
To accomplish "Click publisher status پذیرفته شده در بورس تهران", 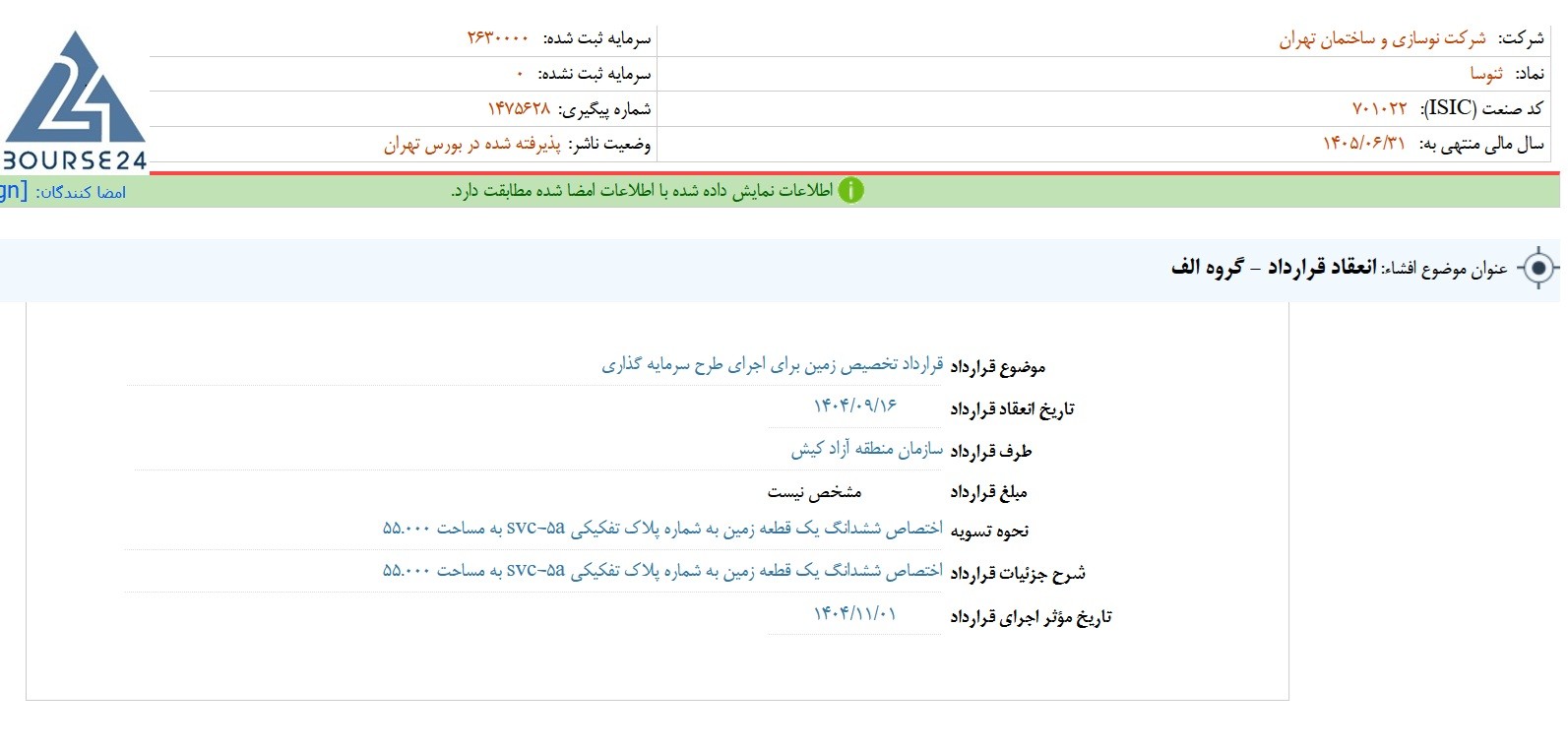I will pyautogui.click(x=471, y=144).
